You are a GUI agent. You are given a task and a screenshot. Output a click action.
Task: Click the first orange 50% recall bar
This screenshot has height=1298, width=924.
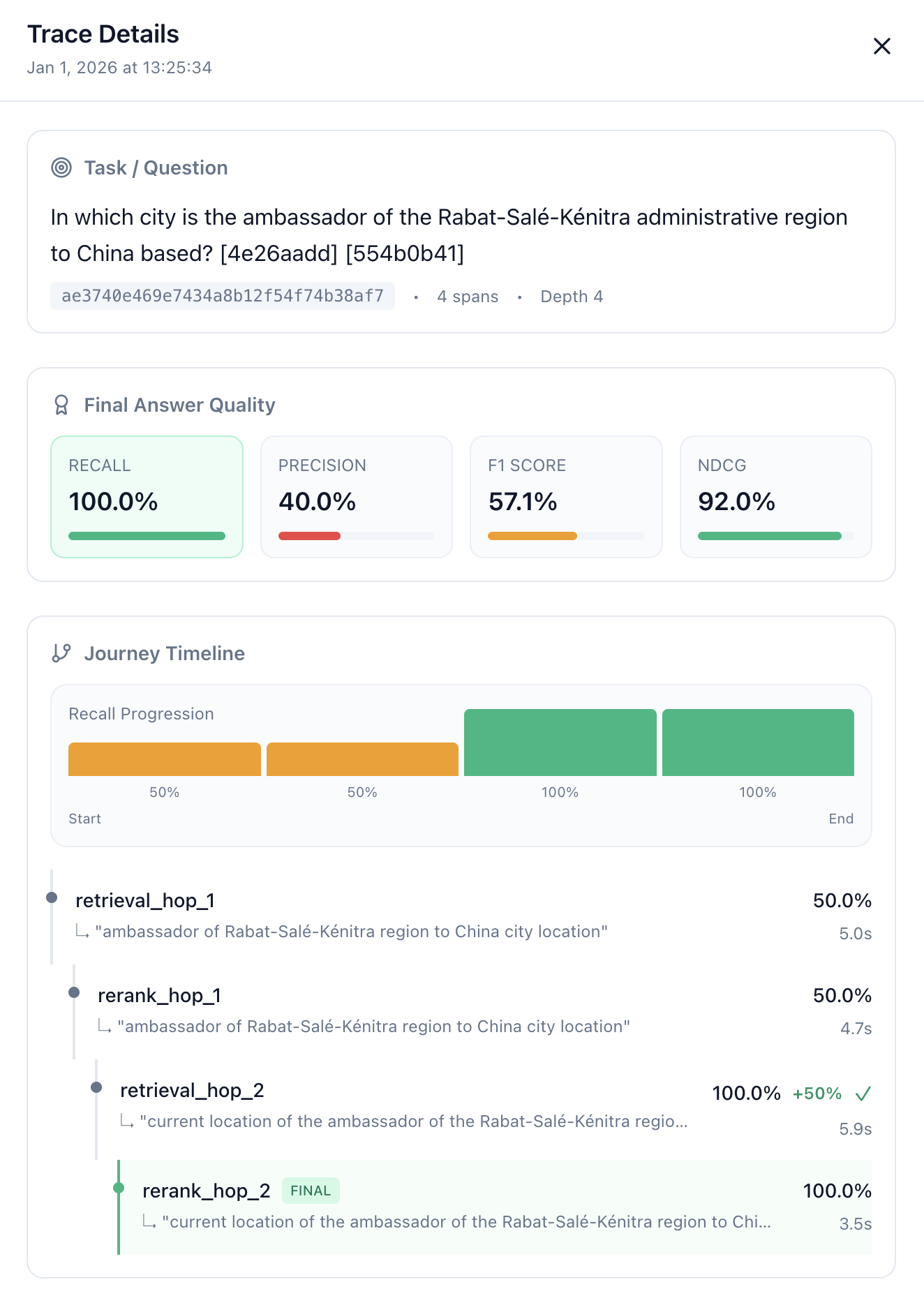(x=165, y=759)
